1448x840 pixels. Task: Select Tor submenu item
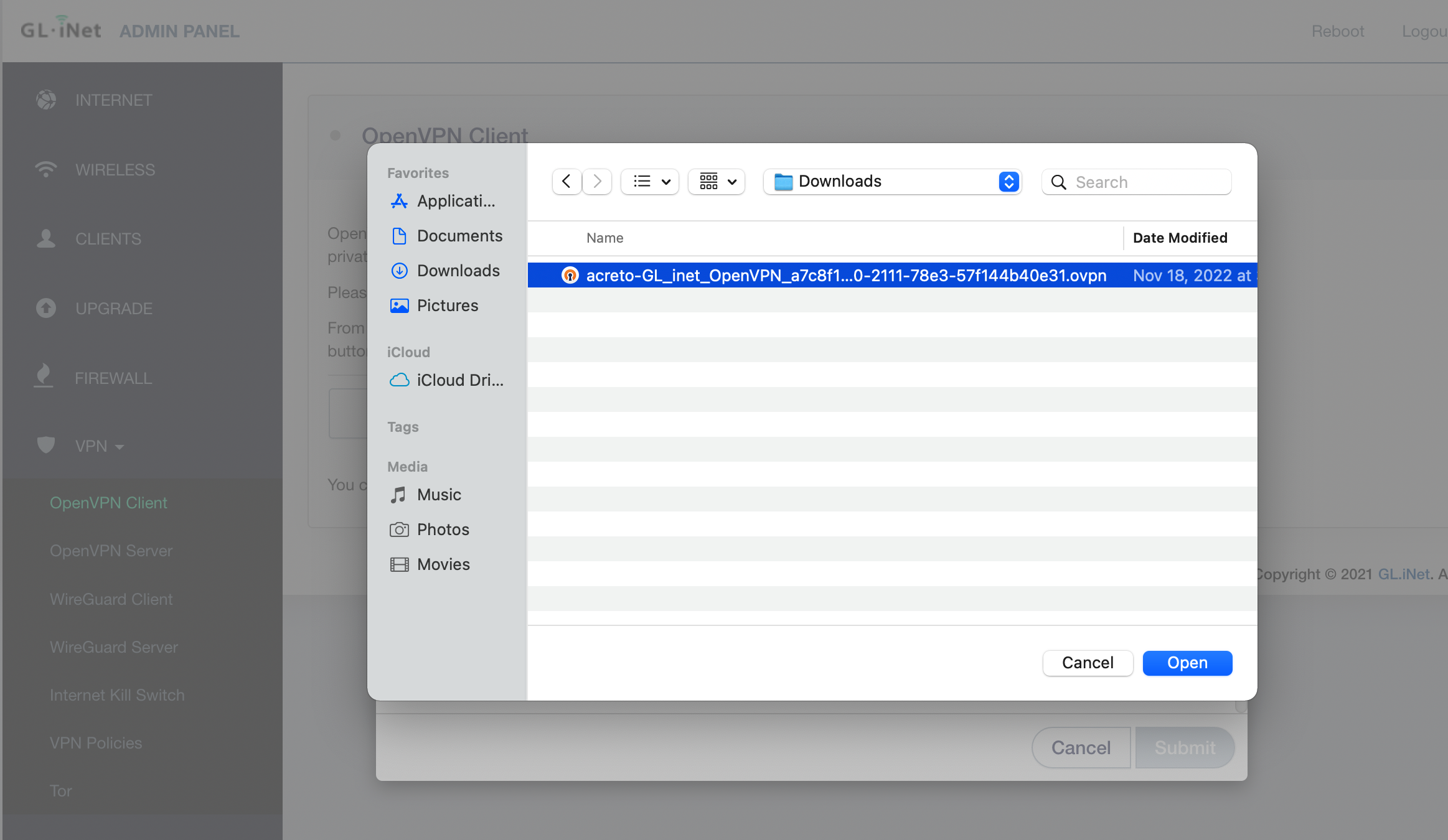pos(61,791)
